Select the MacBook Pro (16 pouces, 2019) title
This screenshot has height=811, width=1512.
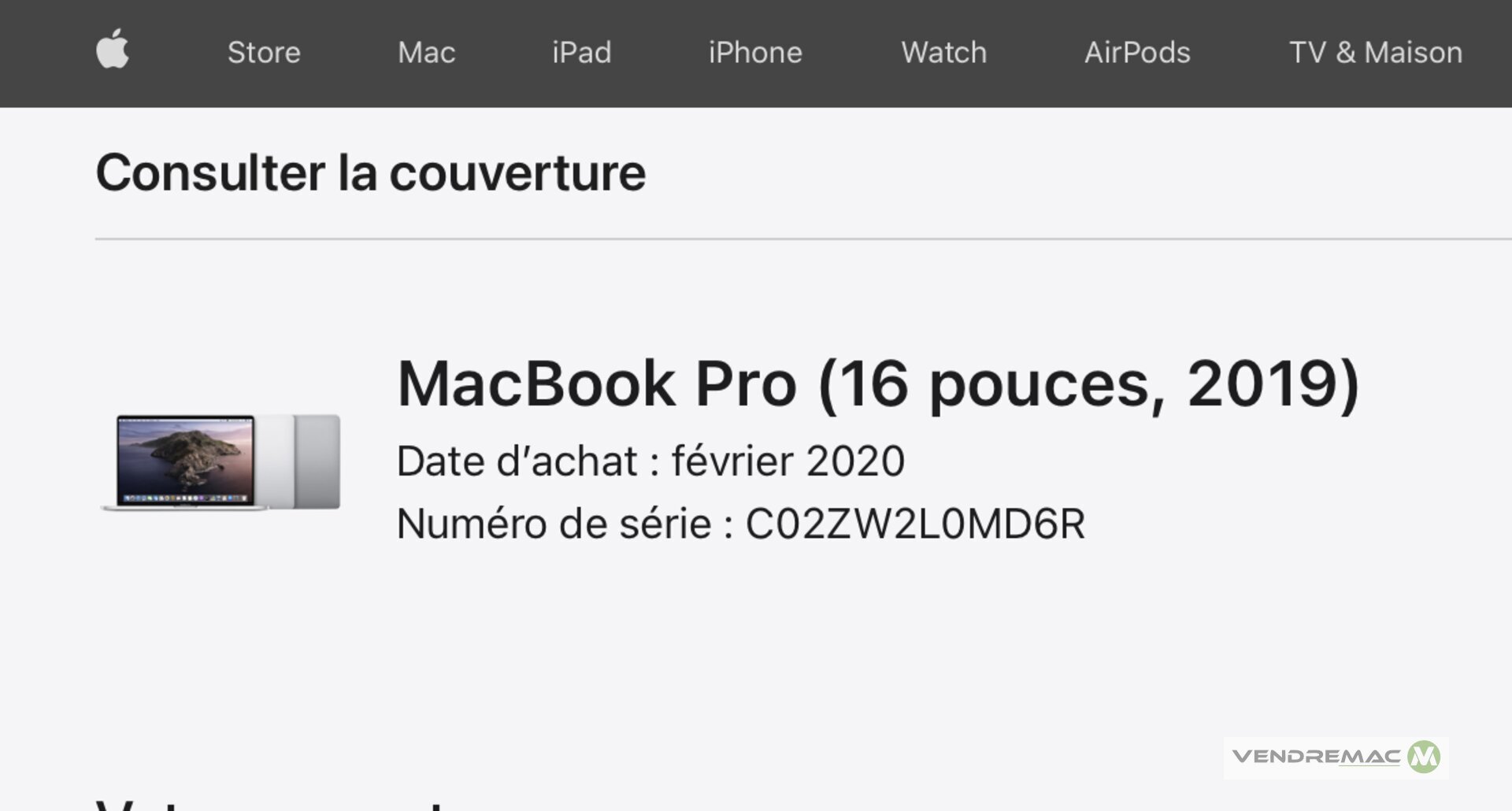(878, 383)
